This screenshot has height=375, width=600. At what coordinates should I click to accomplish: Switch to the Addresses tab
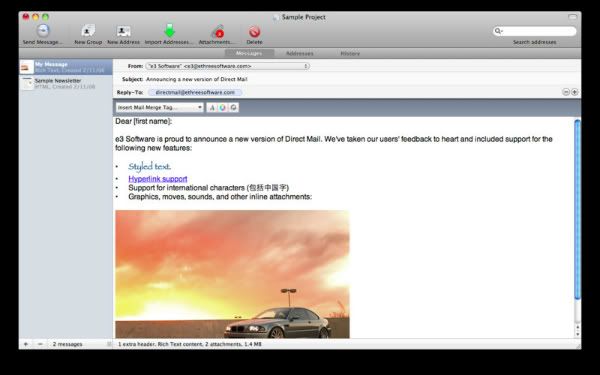pos(300,54)
